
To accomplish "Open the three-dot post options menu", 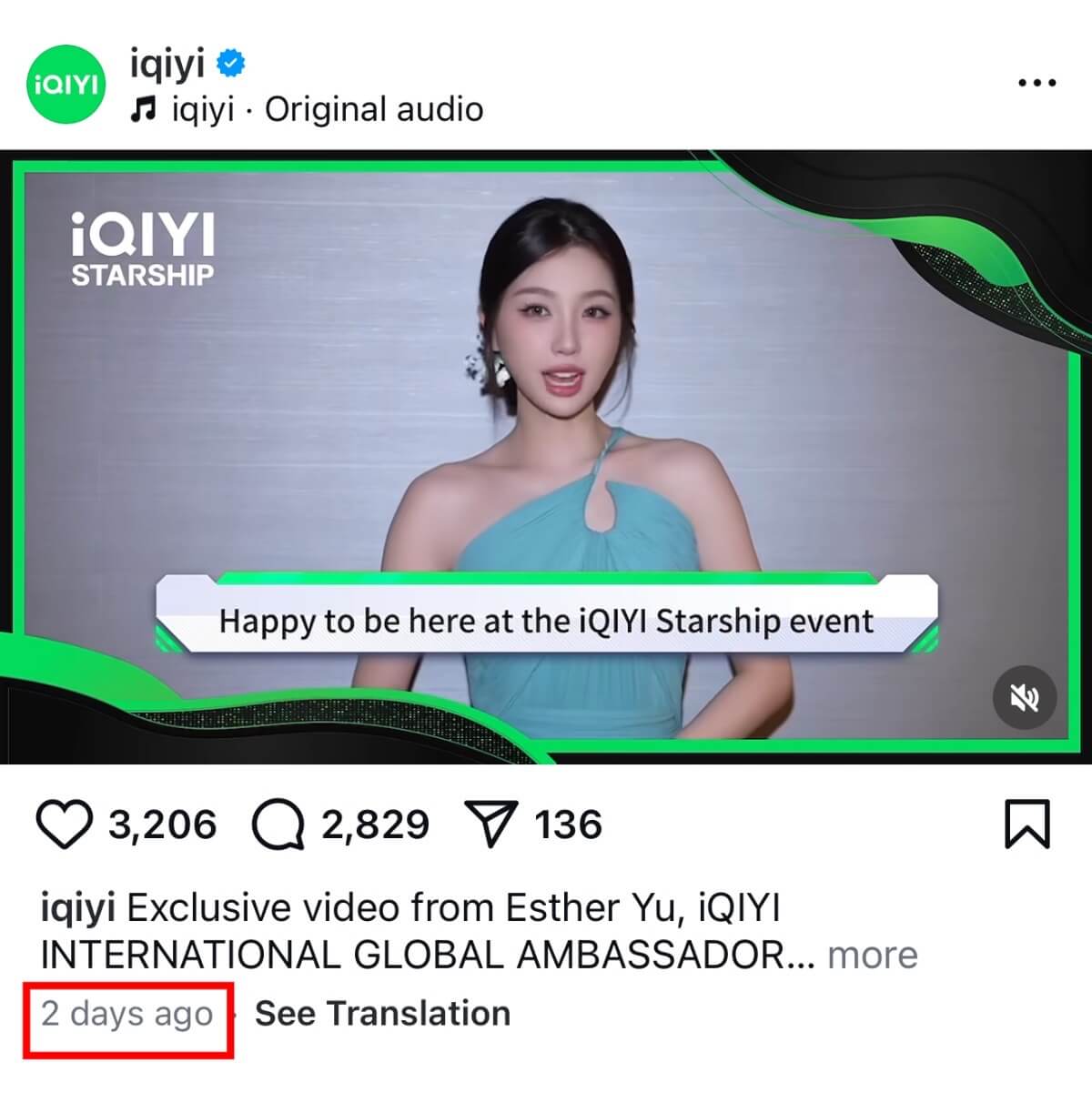I will pyautogui.click(x=1036, y=83).
